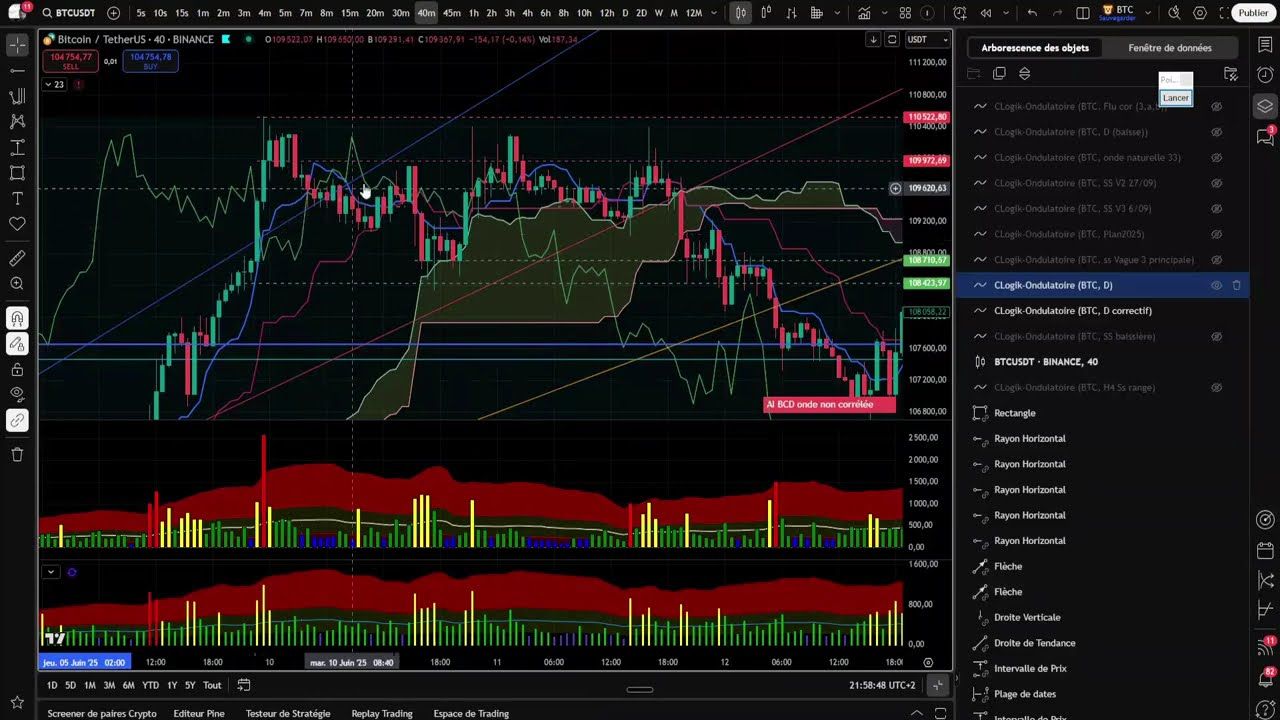Open the geometric shapes tool

click(17, 173)
